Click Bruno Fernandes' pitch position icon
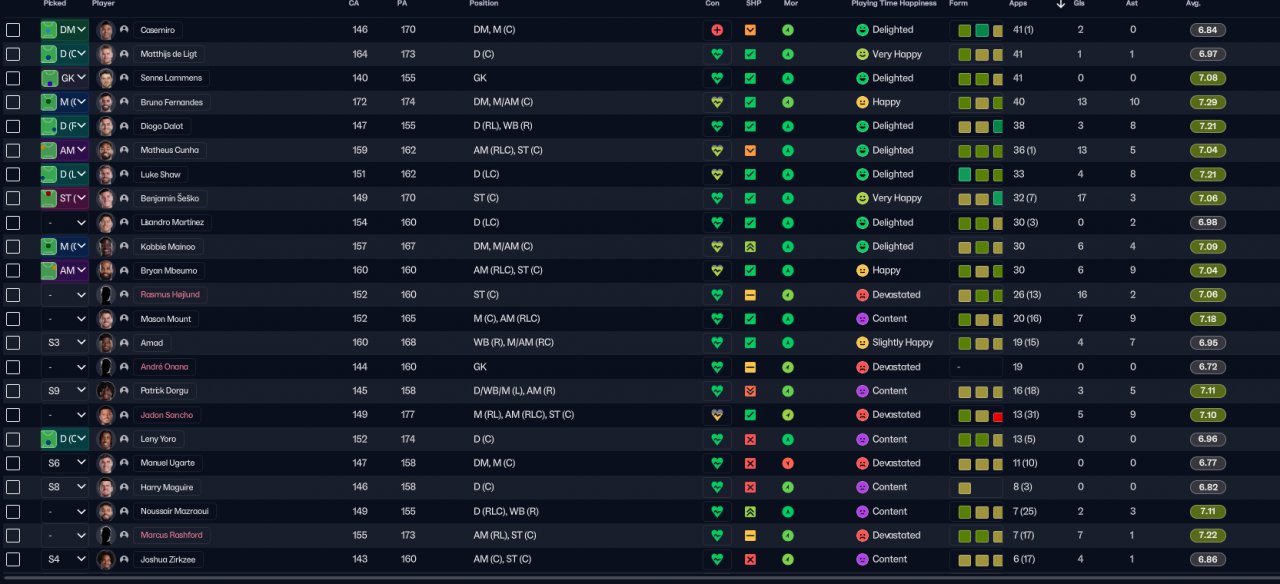This screenshot has width=1280, height=584. (x=48, y=102)
